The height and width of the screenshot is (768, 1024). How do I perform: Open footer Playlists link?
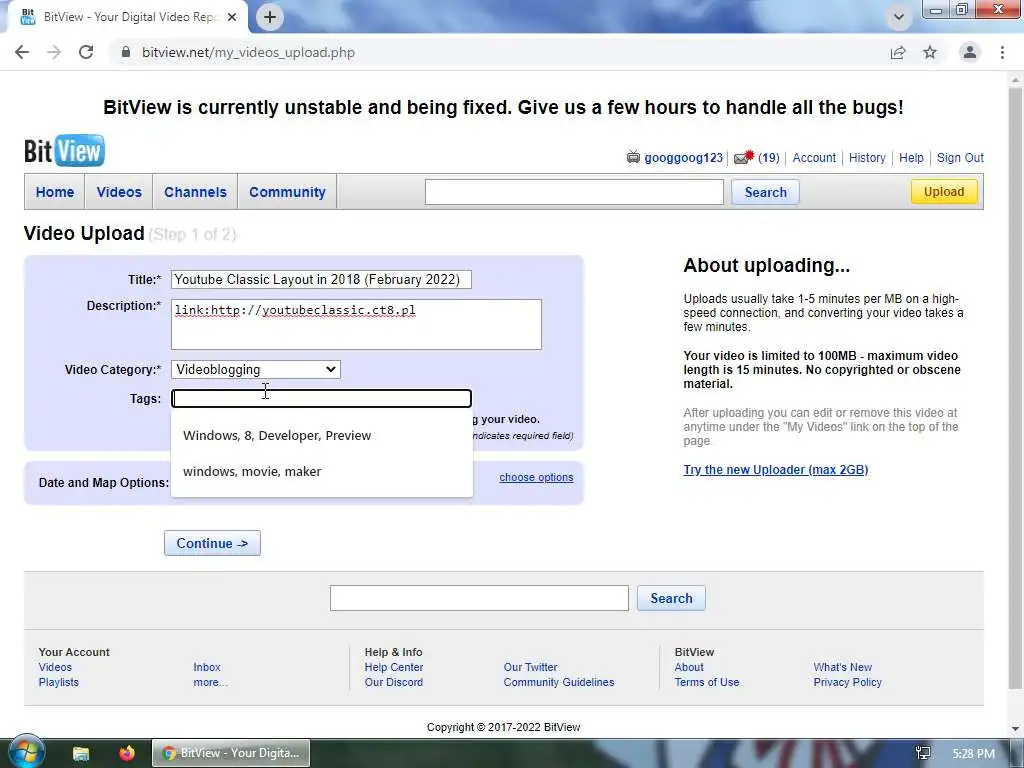pos(58,682)
